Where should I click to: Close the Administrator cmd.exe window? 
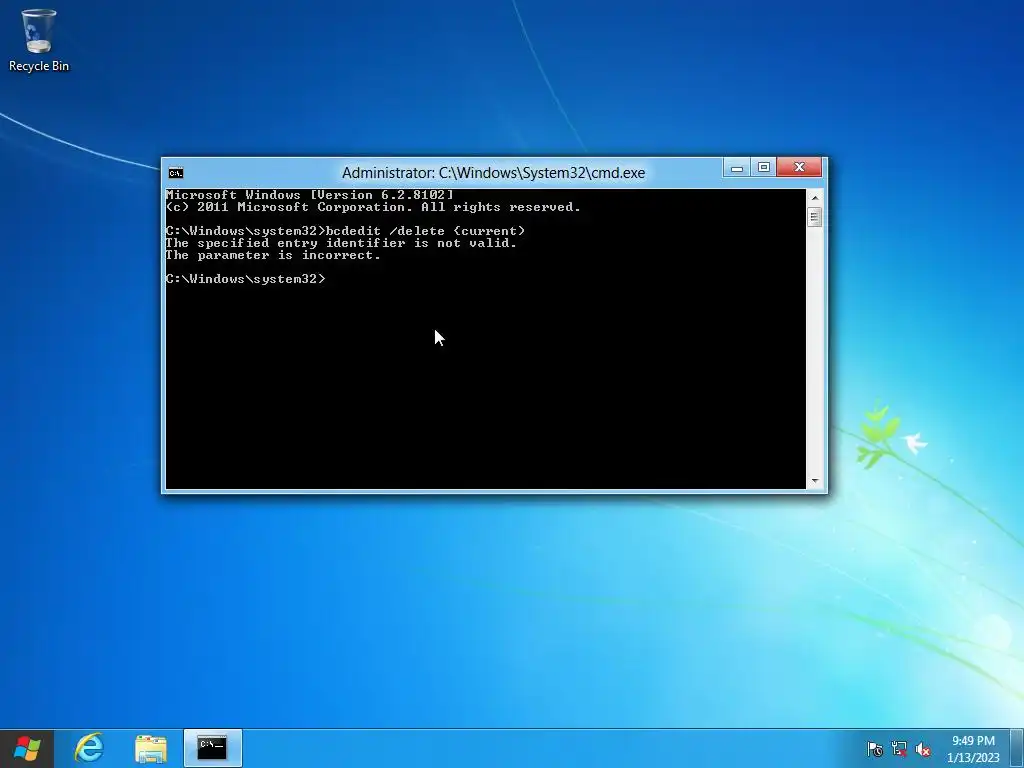click(799, 168)
